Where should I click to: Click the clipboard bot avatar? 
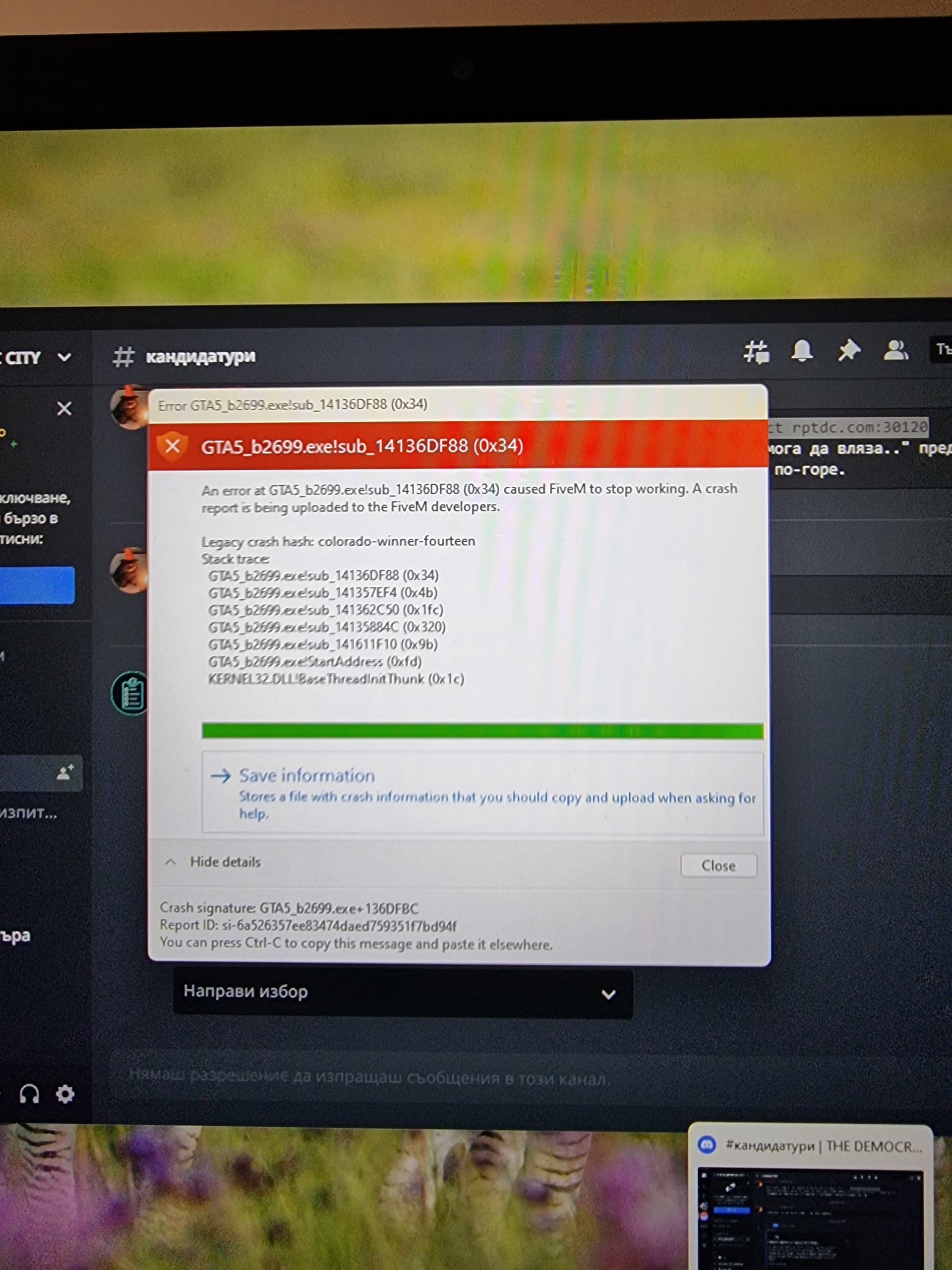[131, 694]
